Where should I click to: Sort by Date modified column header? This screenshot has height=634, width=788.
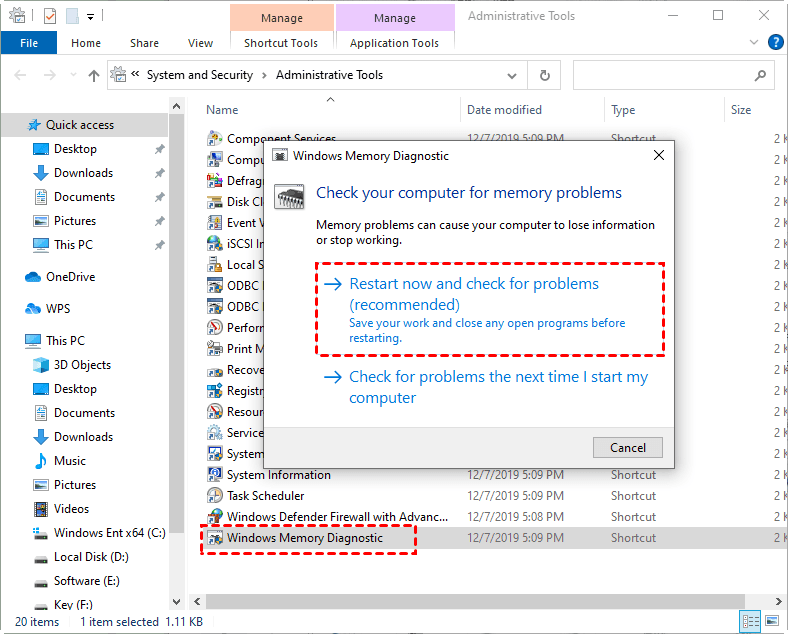click(504, 110)
